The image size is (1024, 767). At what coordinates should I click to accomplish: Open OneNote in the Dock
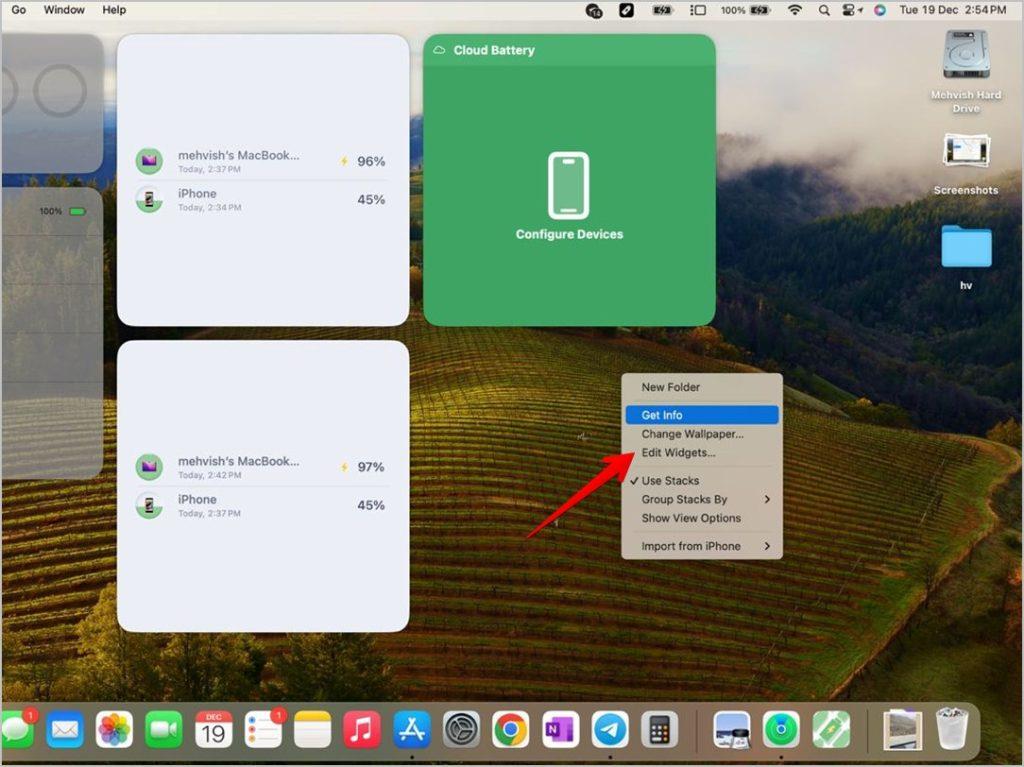pyautogui.click(x=560, y=729)
